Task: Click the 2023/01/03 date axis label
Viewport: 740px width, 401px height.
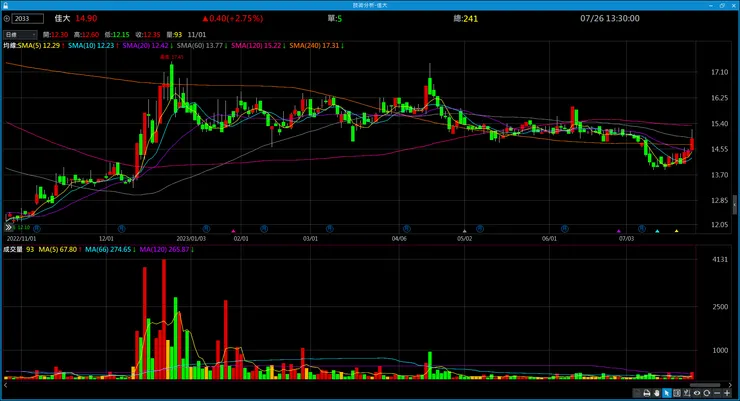Action: coord(191,238)
